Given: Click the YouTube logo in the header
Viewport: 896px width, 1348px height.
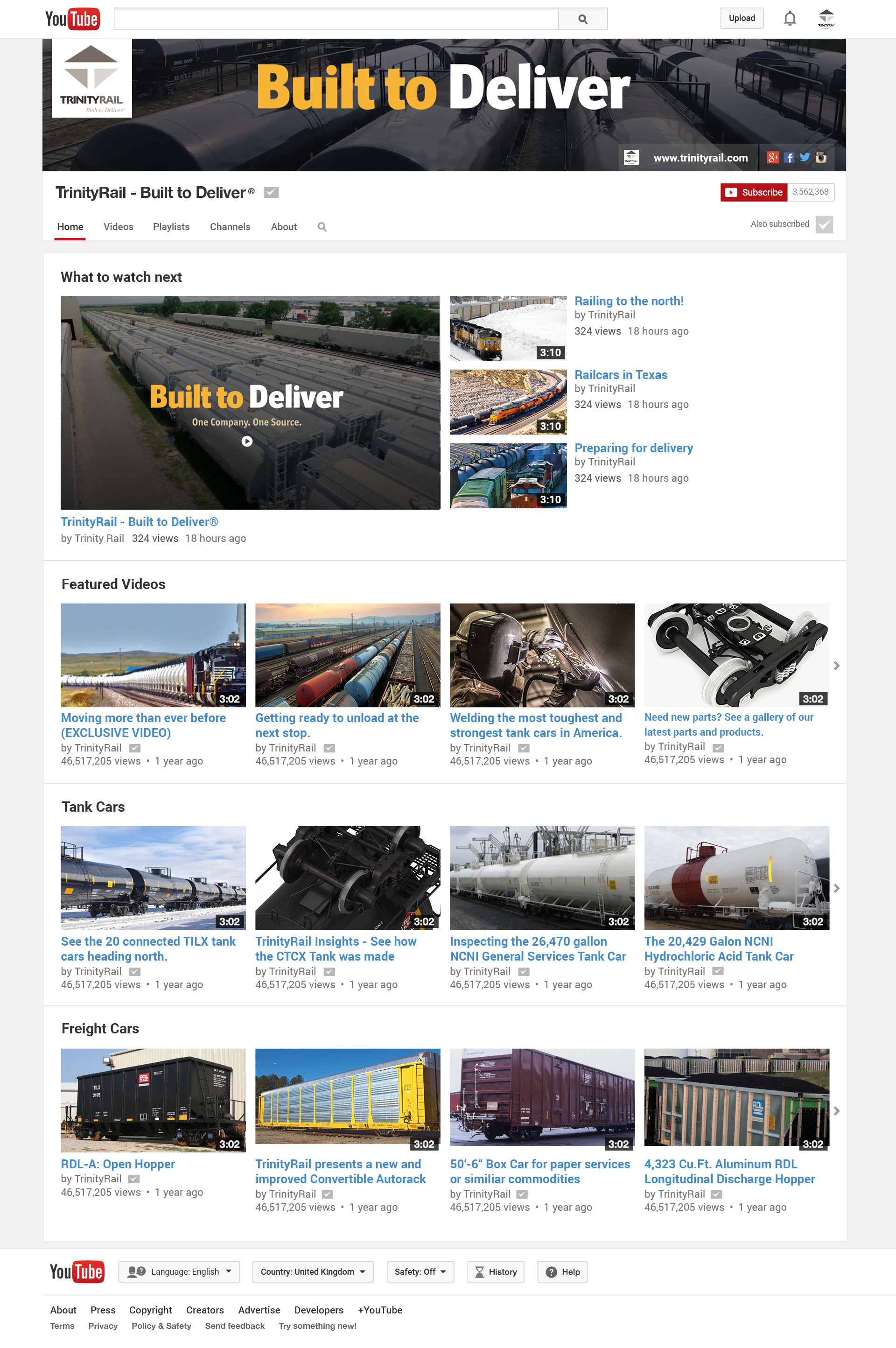Looking at the screenshot, I should click(x=73, y=19).
